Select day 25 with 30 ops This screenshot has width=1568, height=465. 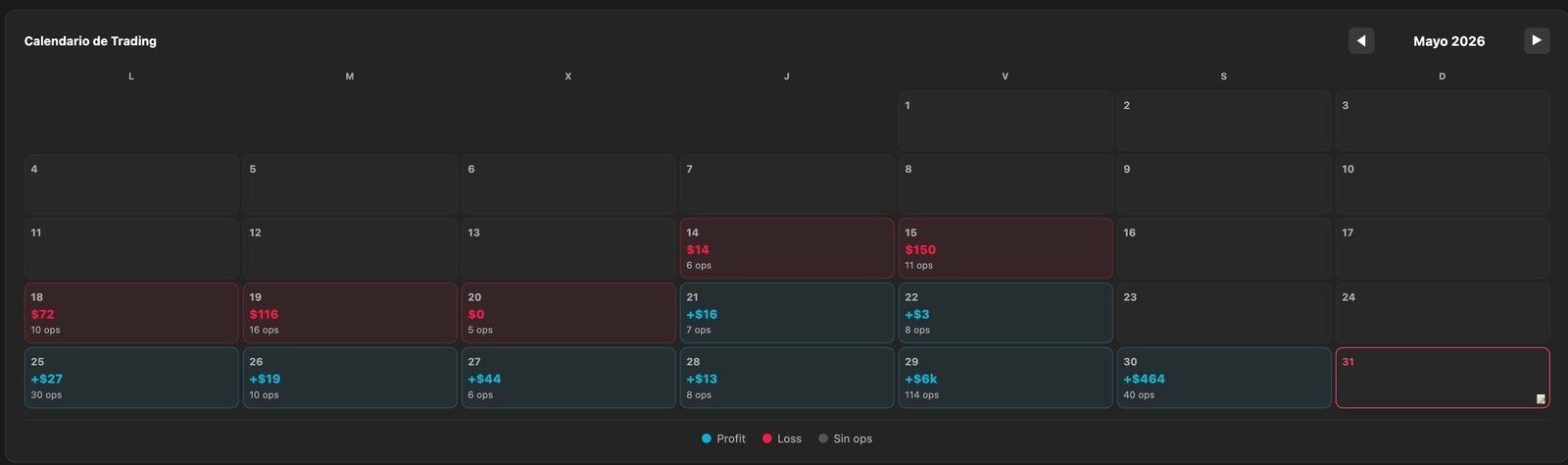point(131,378)
